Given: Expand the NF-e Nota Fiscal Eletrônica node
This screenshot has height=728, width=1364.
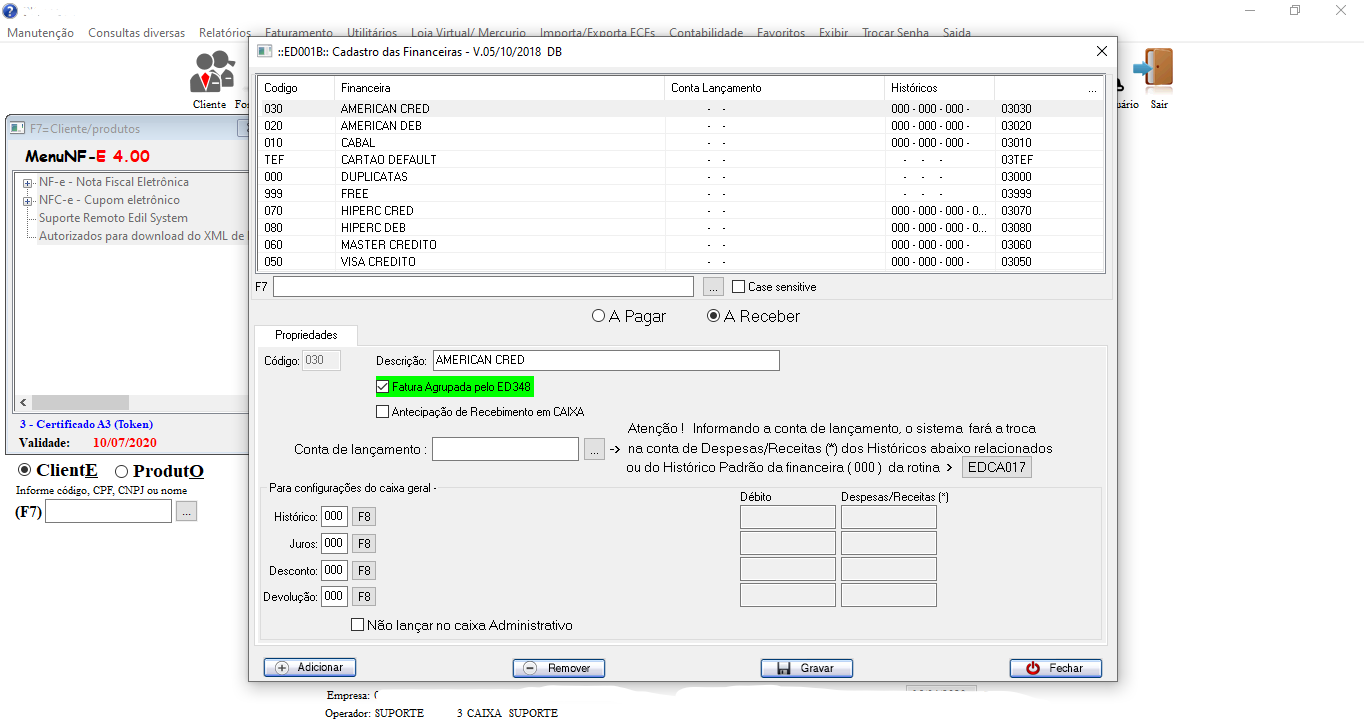Looking at the screenshot, I should tap(28, 183).
